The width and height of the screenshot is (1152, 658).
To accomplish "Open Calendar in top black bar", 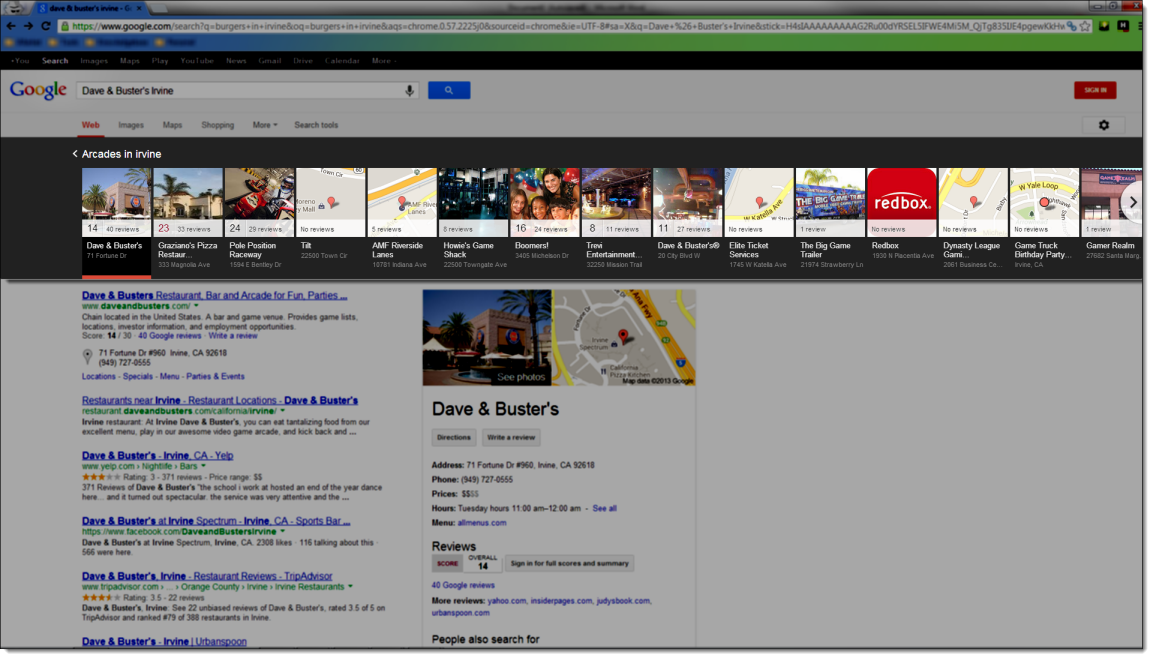I will click(x=342, y=61).
